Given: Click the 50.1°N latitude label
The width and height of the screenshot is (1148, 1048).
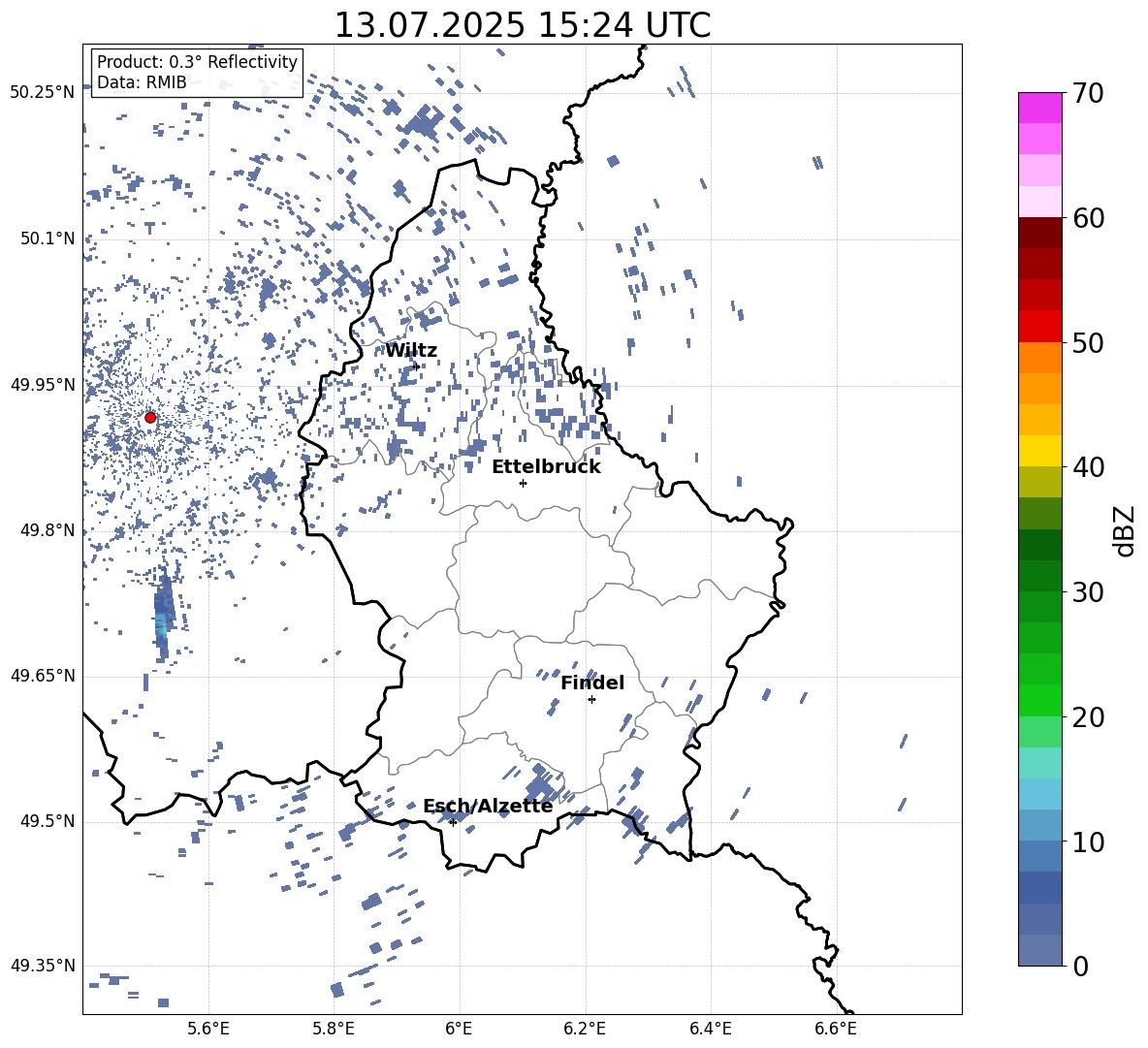Looking at the screenshot, I should click(x=48, y=238).
